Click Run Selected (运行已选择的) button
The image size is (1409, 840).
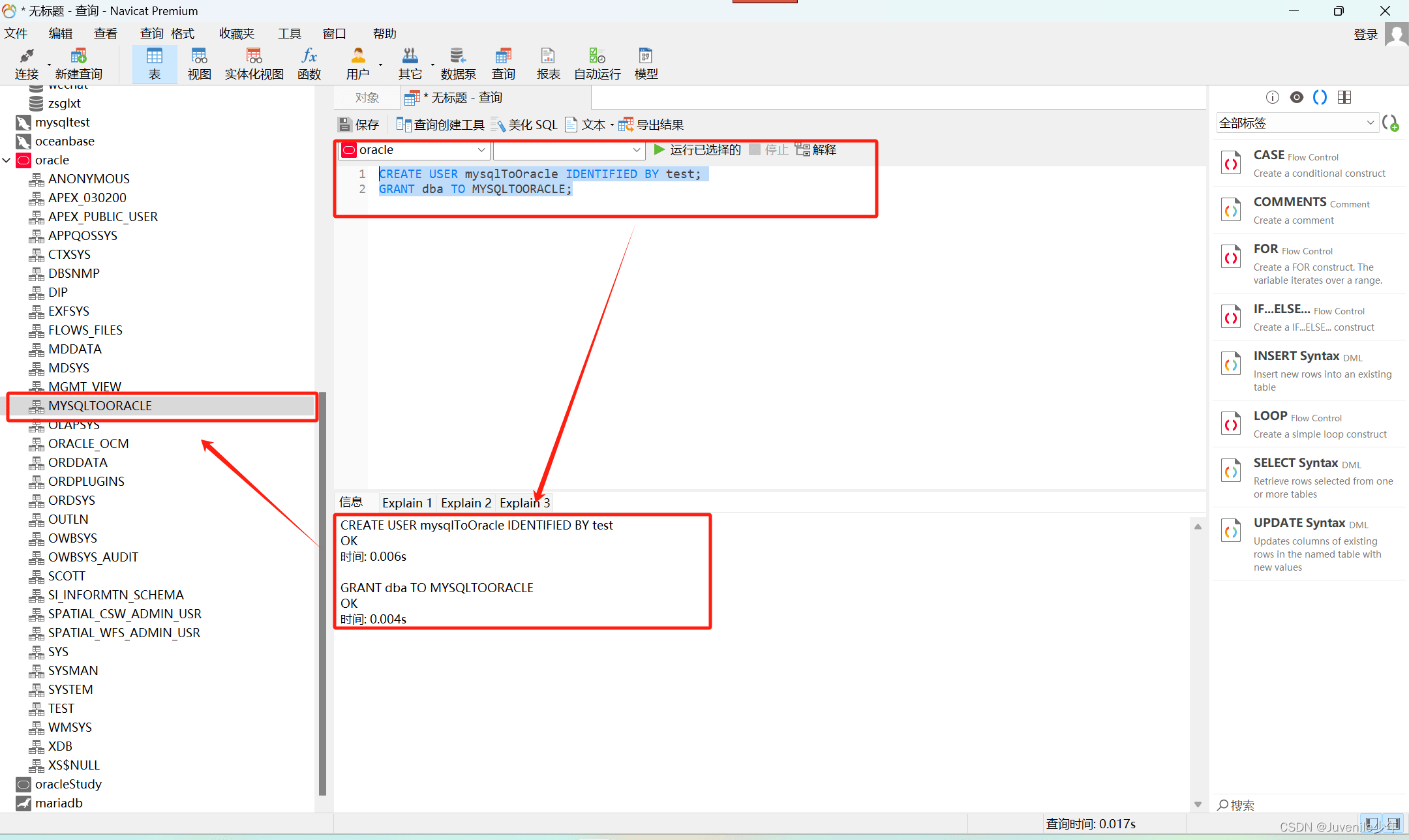point(698,150)
